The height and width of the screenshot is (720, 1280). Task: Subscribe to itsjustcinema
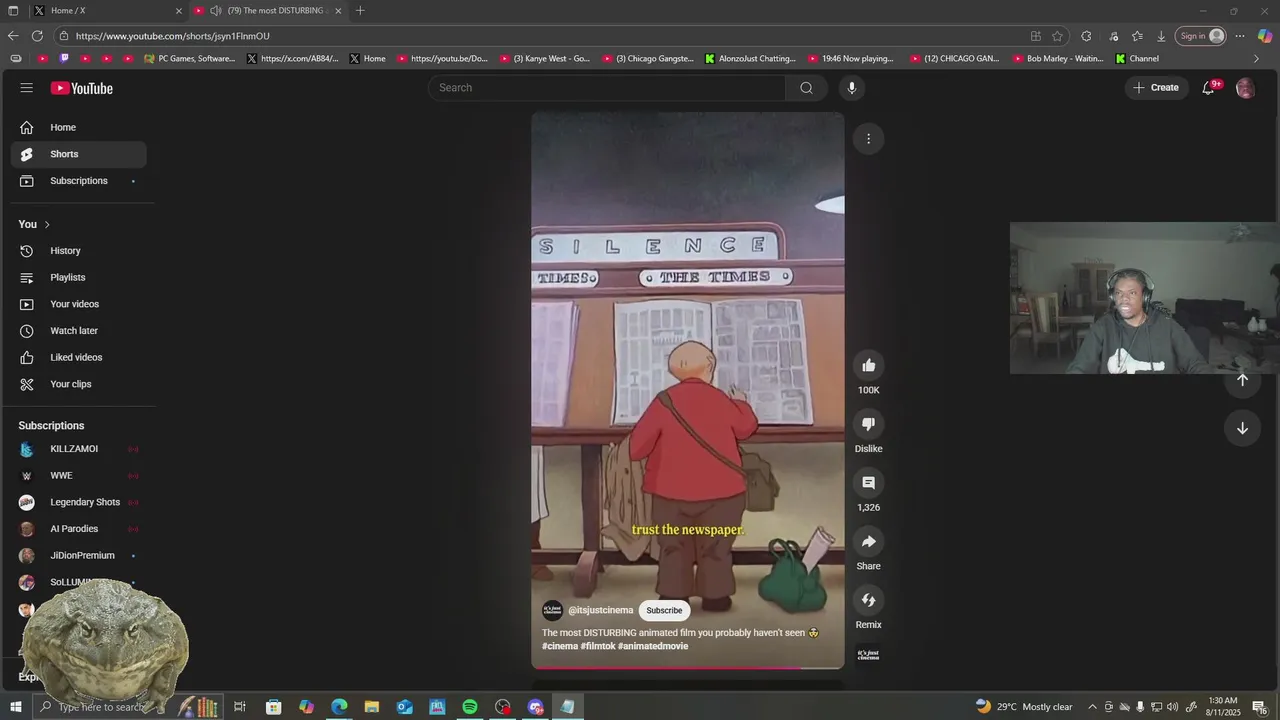(x=664, y=610)
